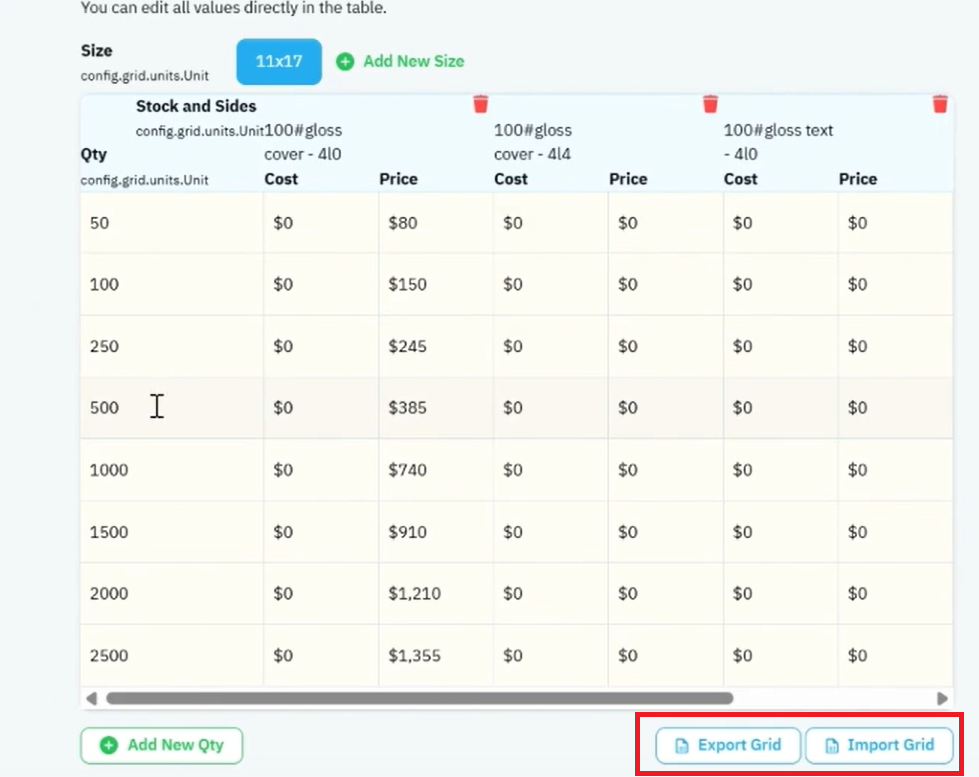Image resolution: width=979 pixels, height=777 pixels.
Task: Click the horizontal scrollbar thumb
Action: click(420, 698)
